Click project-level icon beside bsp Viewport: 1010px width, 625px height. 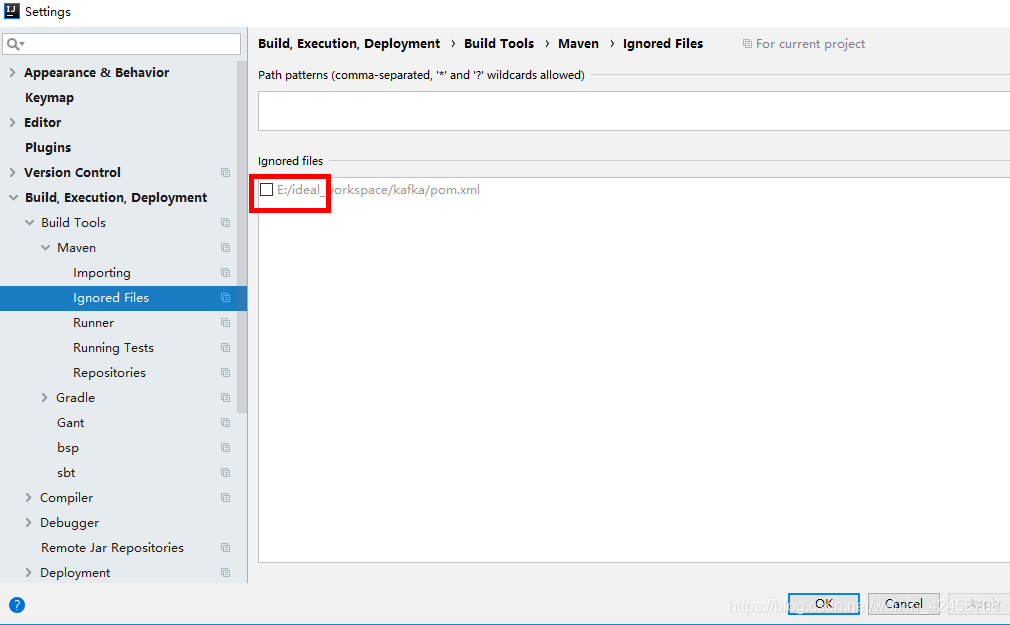pyautogui.click(x=225, y=448)
